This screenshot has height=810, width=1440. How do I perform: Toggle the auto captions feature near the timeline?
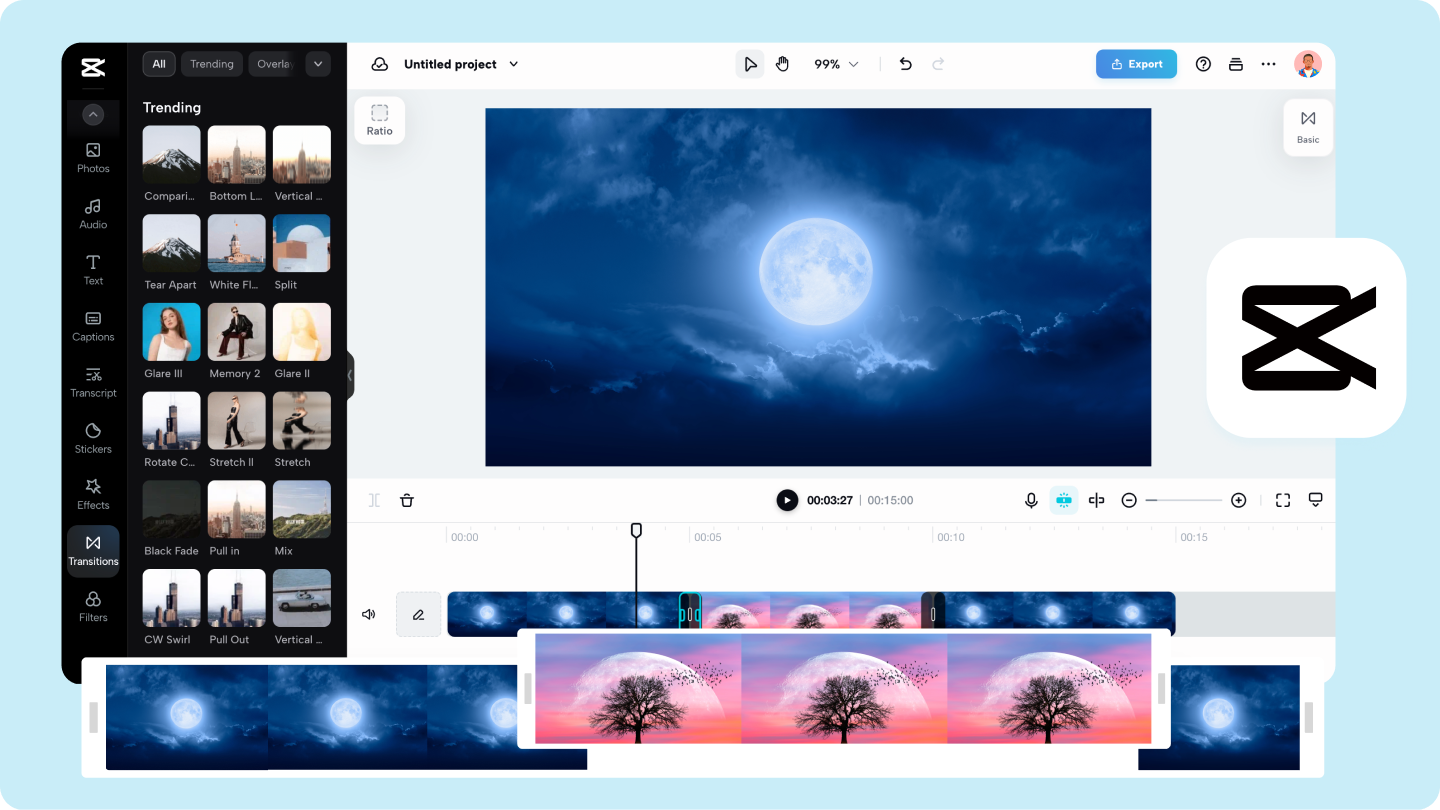click(1063, 499)
